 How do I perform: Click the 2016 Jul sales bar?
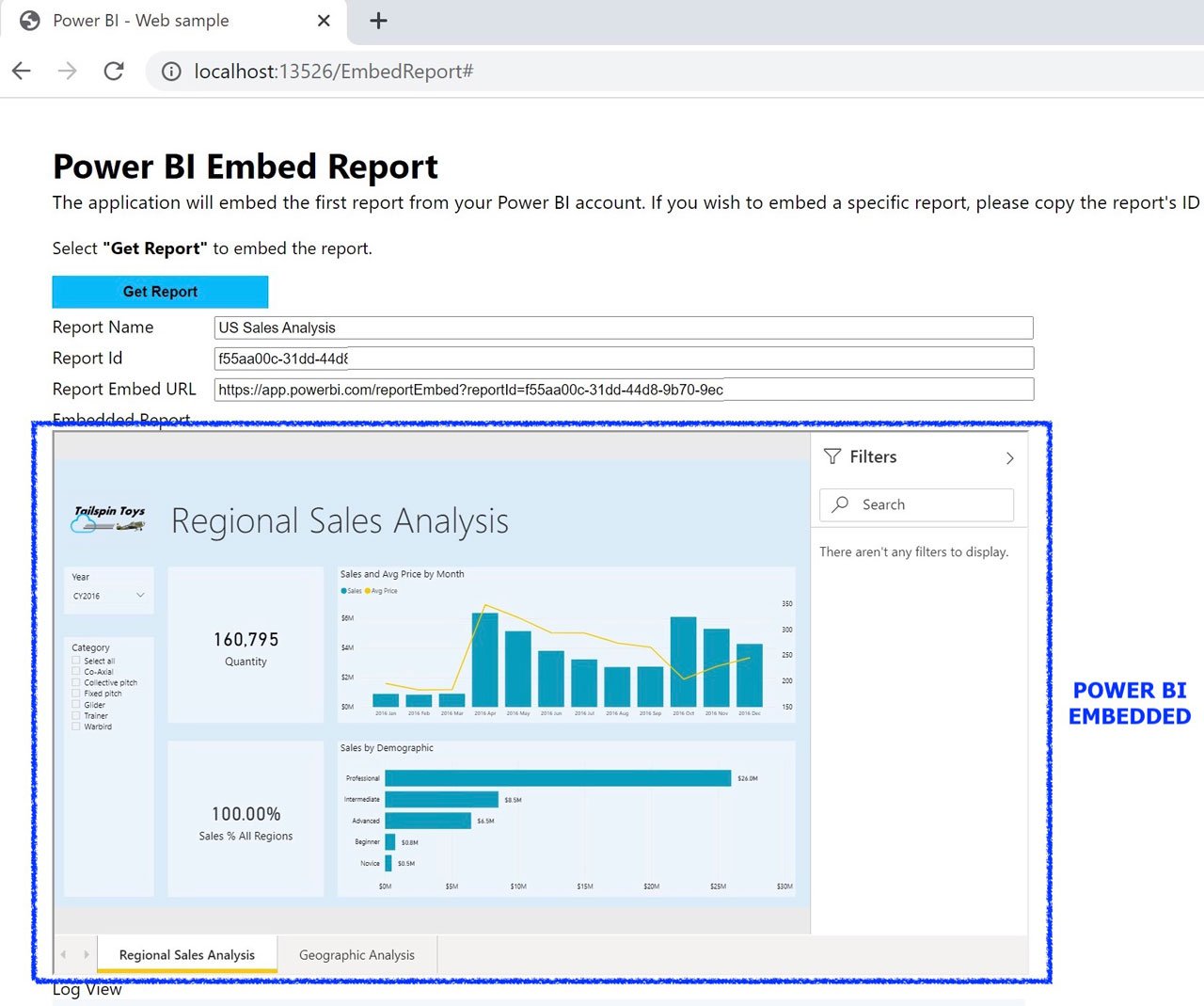pyautogui.click(x=584, y=683)
